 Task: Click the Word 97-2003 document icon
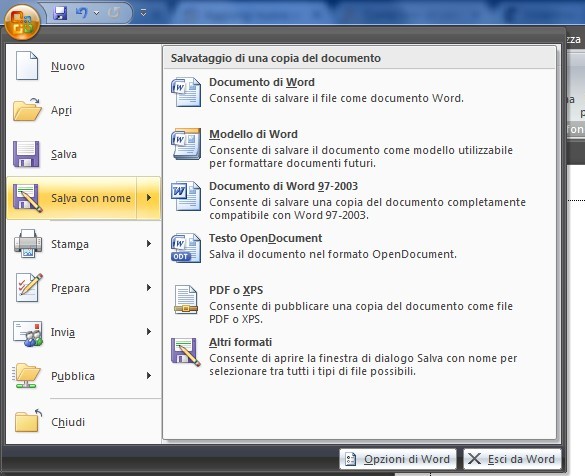(186, 196)
